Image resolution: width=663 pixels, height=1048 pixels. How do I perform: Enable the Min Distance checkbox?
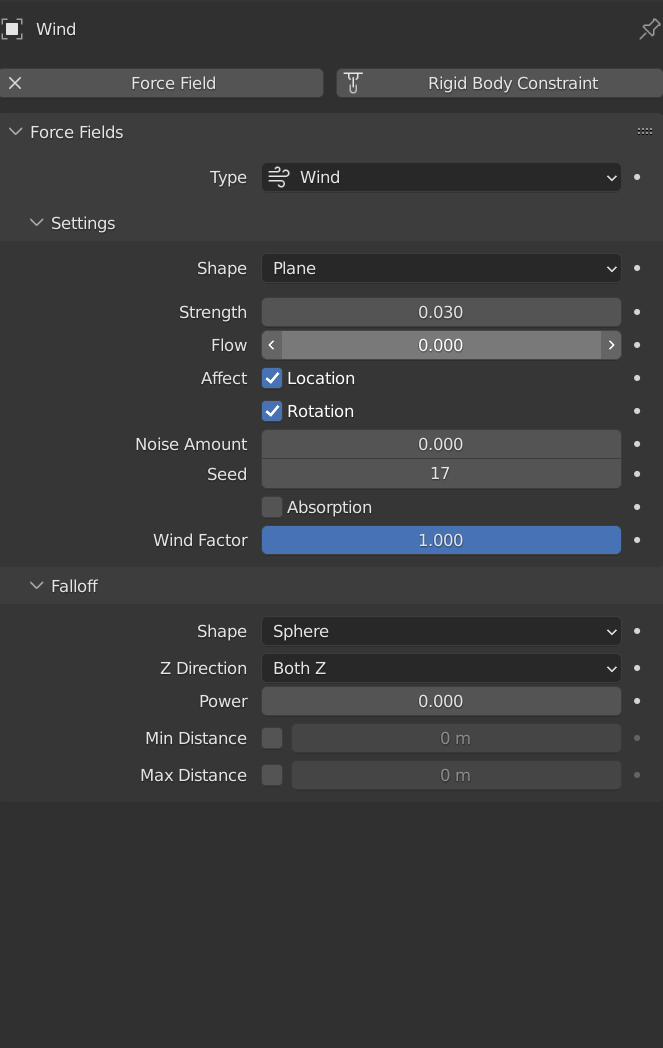[x=272, y=738]
